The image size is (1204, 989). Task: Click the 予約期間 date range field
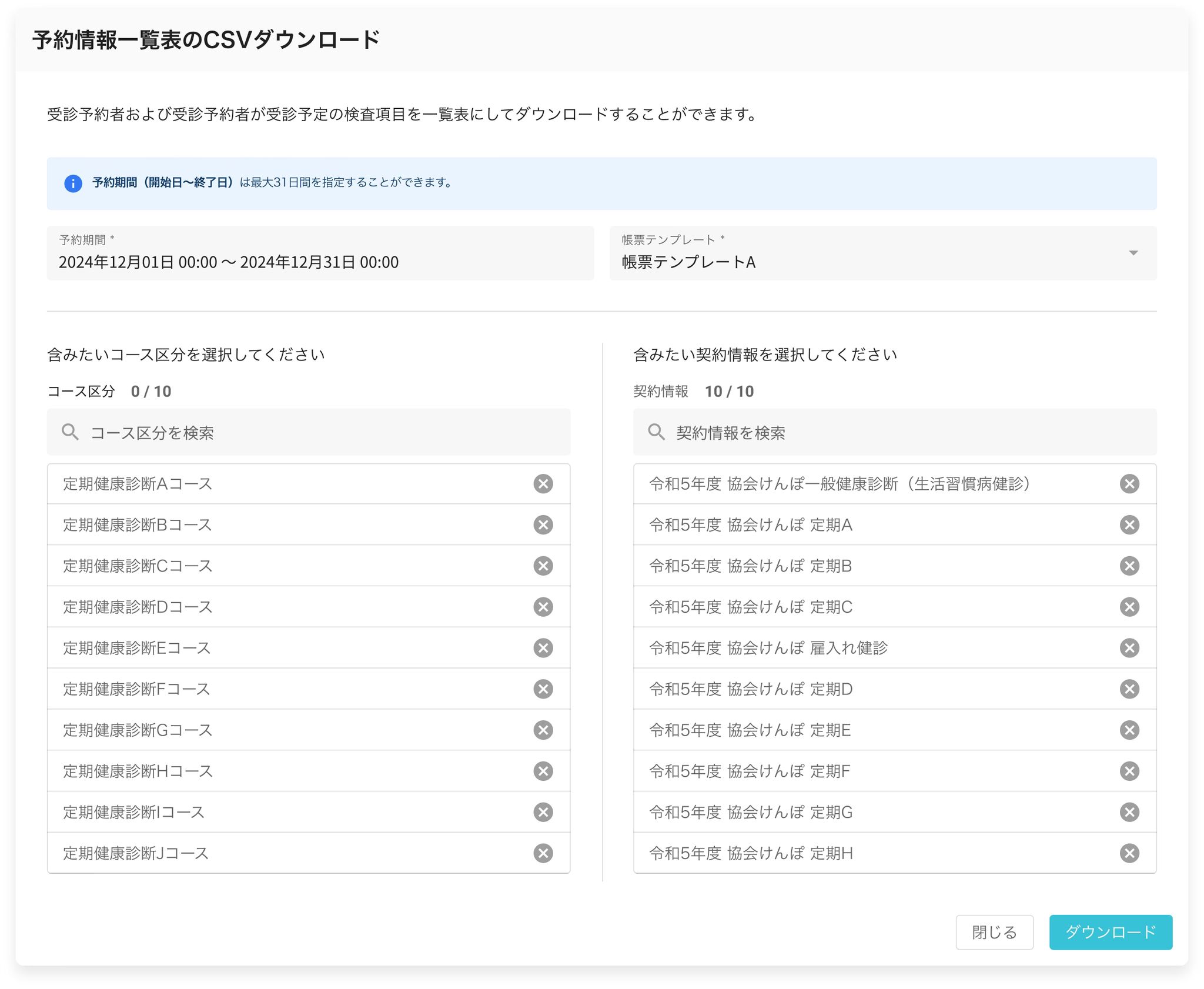point(320,254)
